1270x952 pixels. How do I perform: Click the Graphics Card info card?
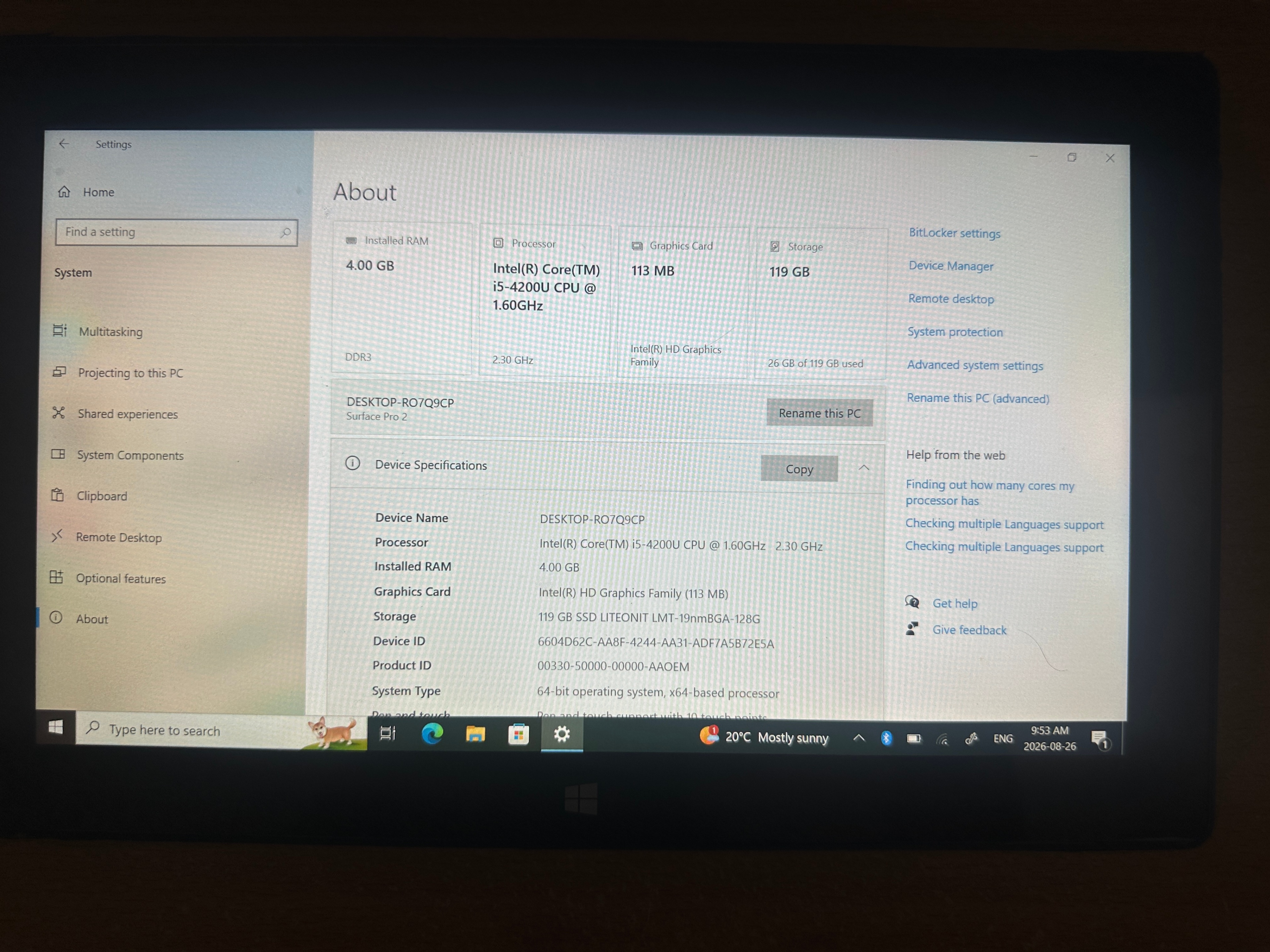point(683,302)
